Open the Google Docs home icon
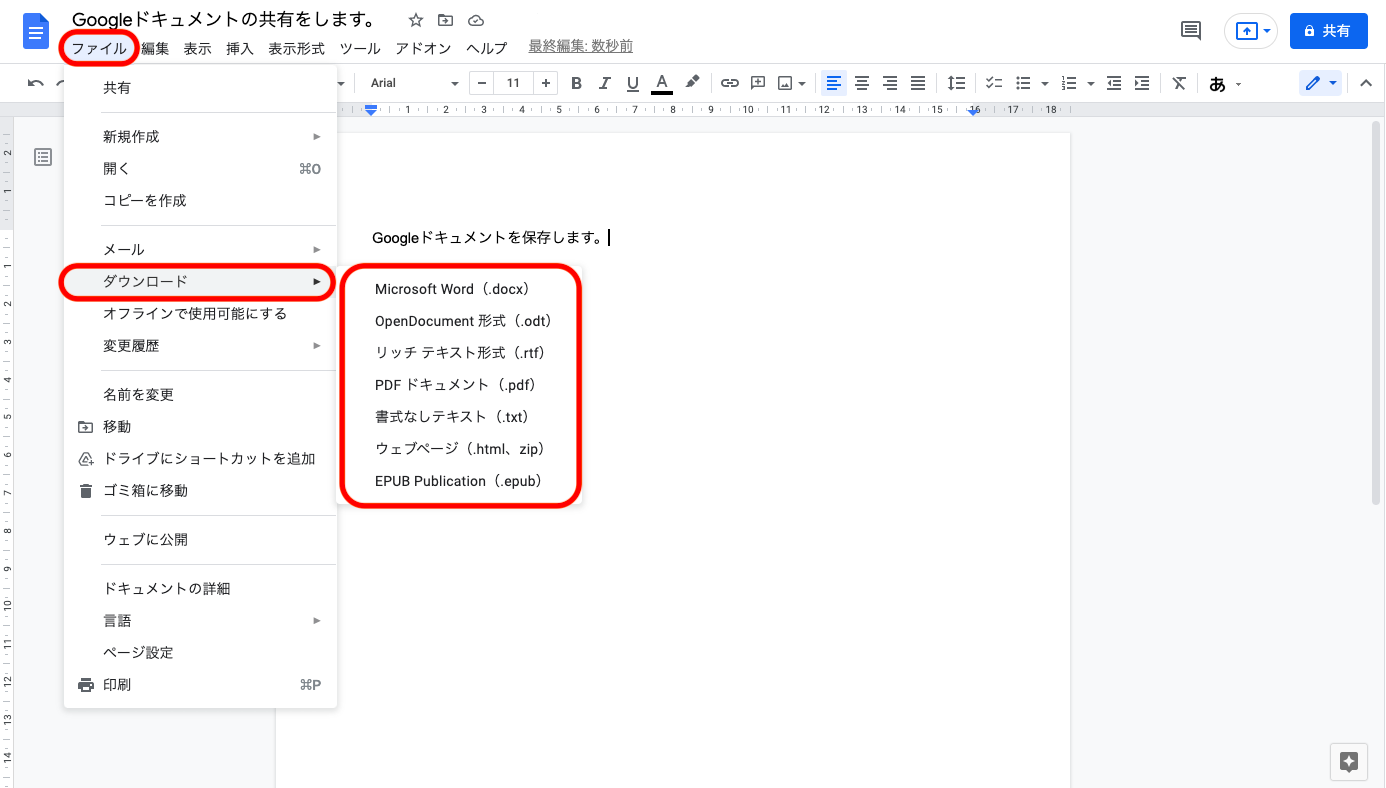Image resolution: width=1386 pixels, height=788 pixels. [36, 31]
